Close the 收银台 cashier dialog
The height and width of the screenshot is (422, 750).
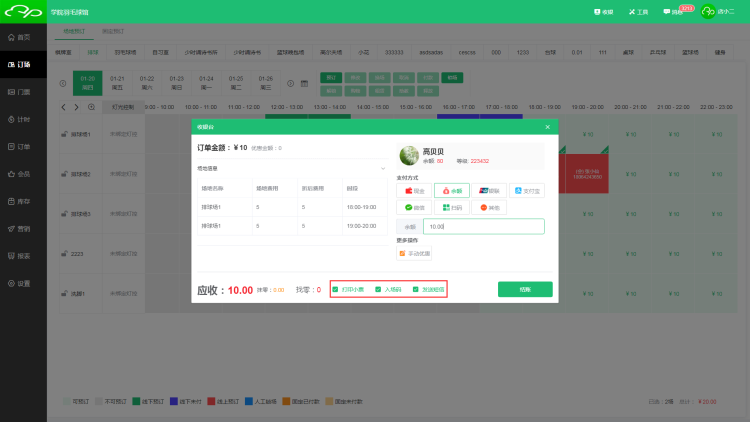coord(547,127)
